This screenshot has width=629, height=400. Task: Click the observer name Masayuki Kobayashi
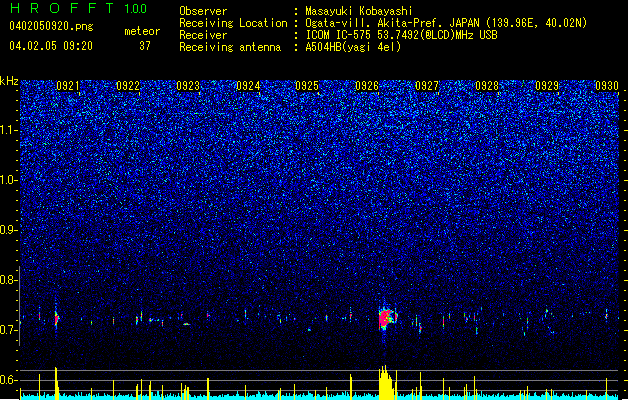[359, 11]
